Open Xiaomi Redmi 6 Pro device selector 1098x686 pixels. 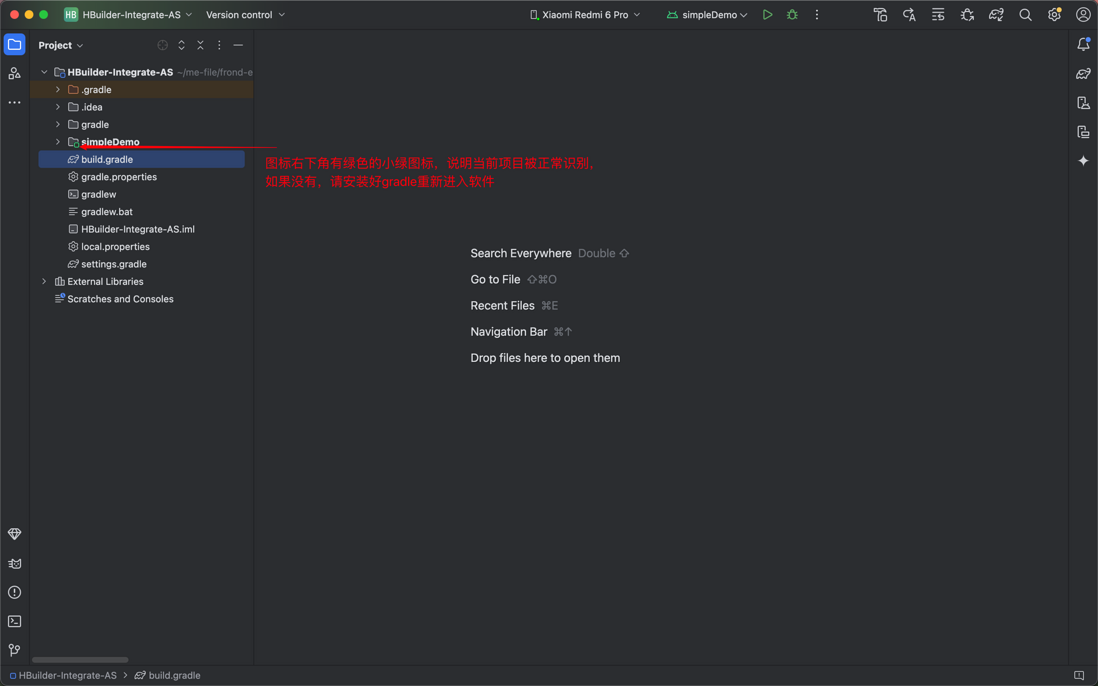585,15
